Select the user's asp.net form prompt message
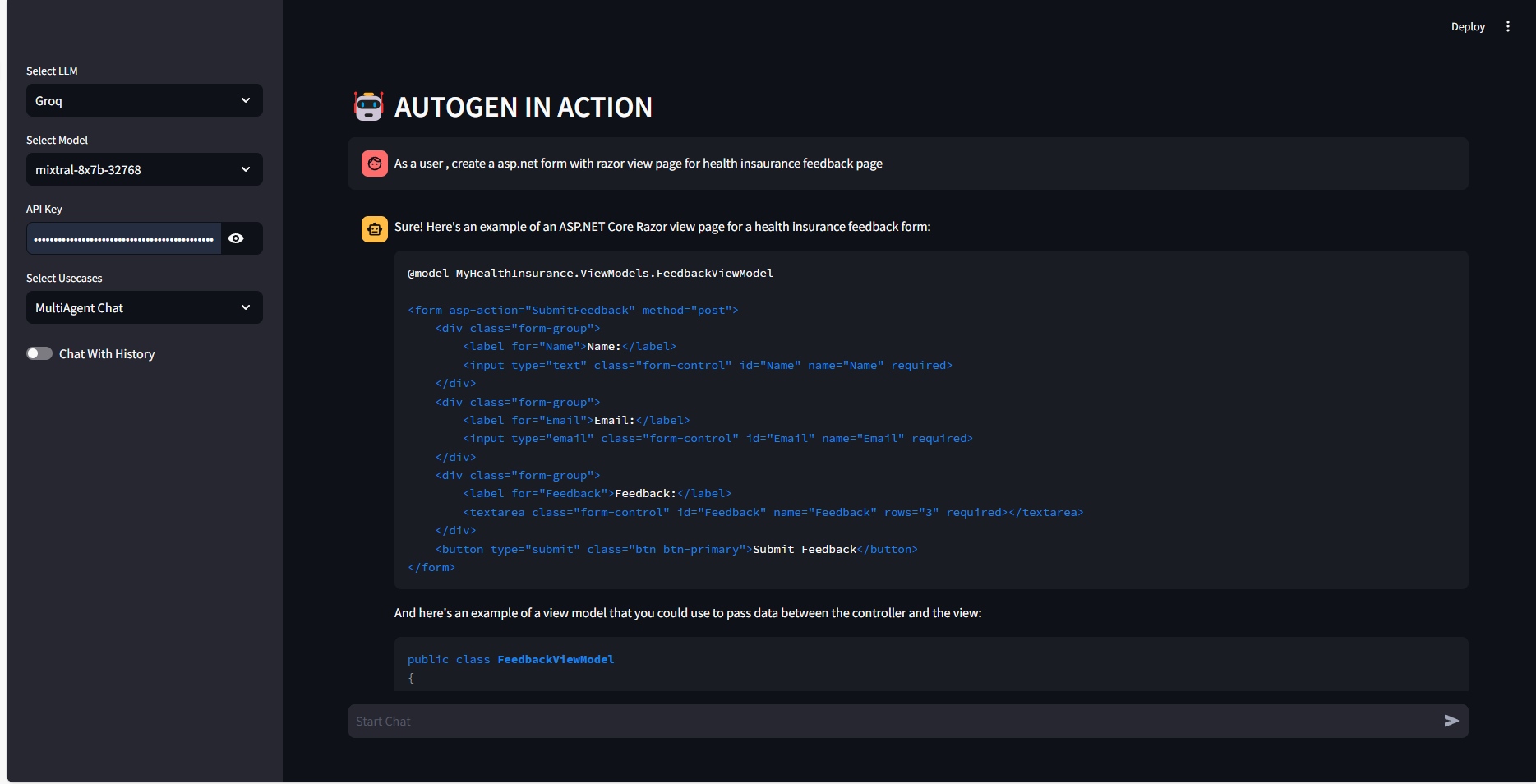Screen dimensions: 1536x784 [x=638, y=164]
